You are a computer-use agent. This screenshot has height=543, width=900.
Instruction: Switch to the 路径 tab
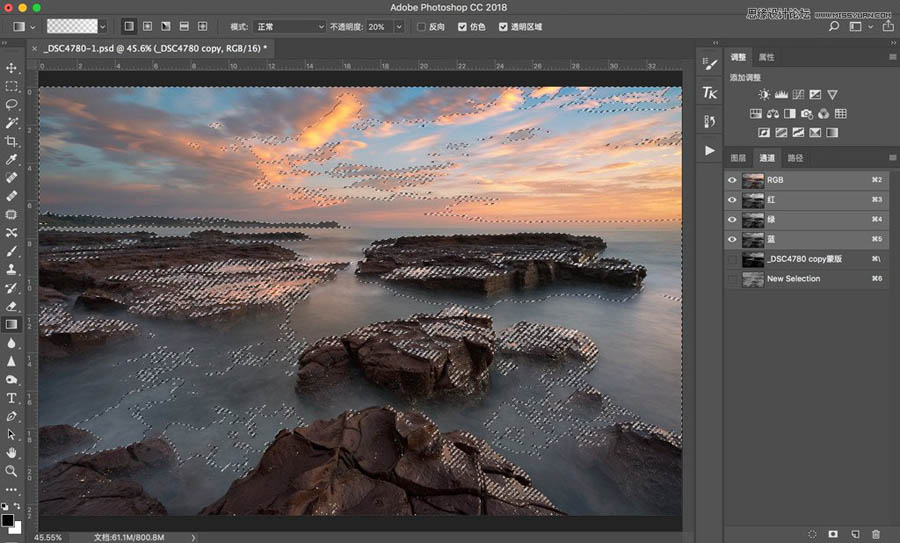coord(795,158)
